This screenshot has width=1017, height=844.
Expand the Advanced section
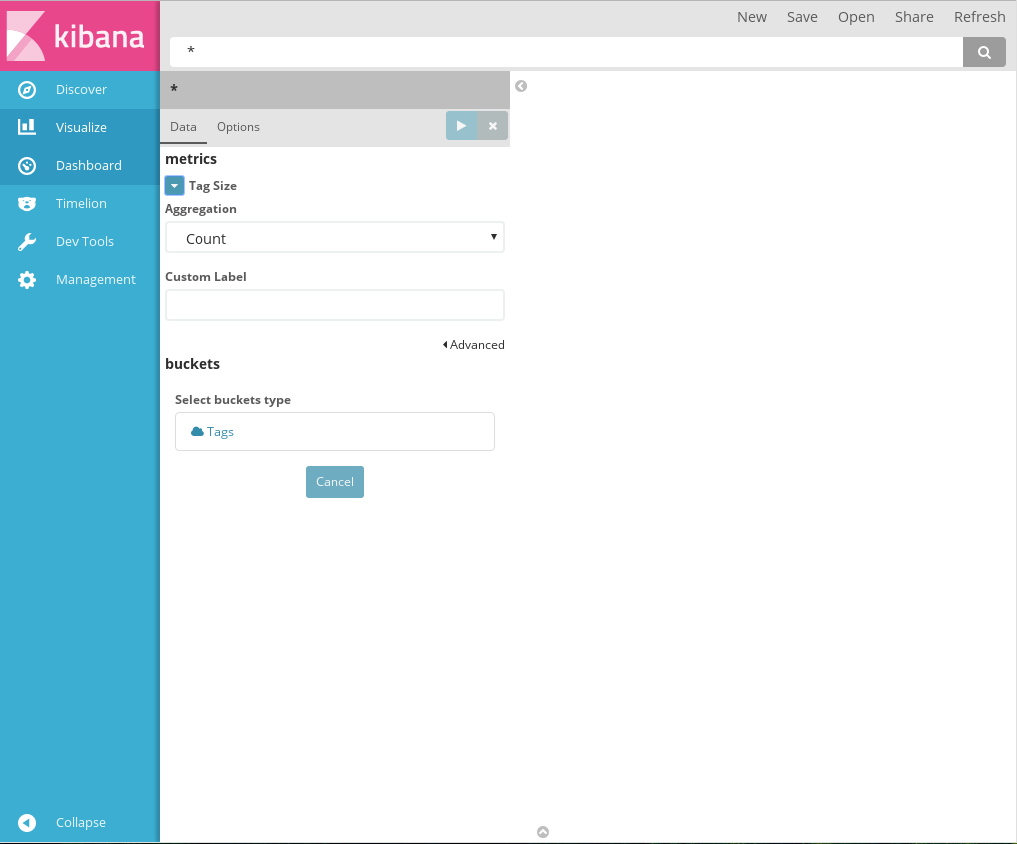(x=473, y=344)
